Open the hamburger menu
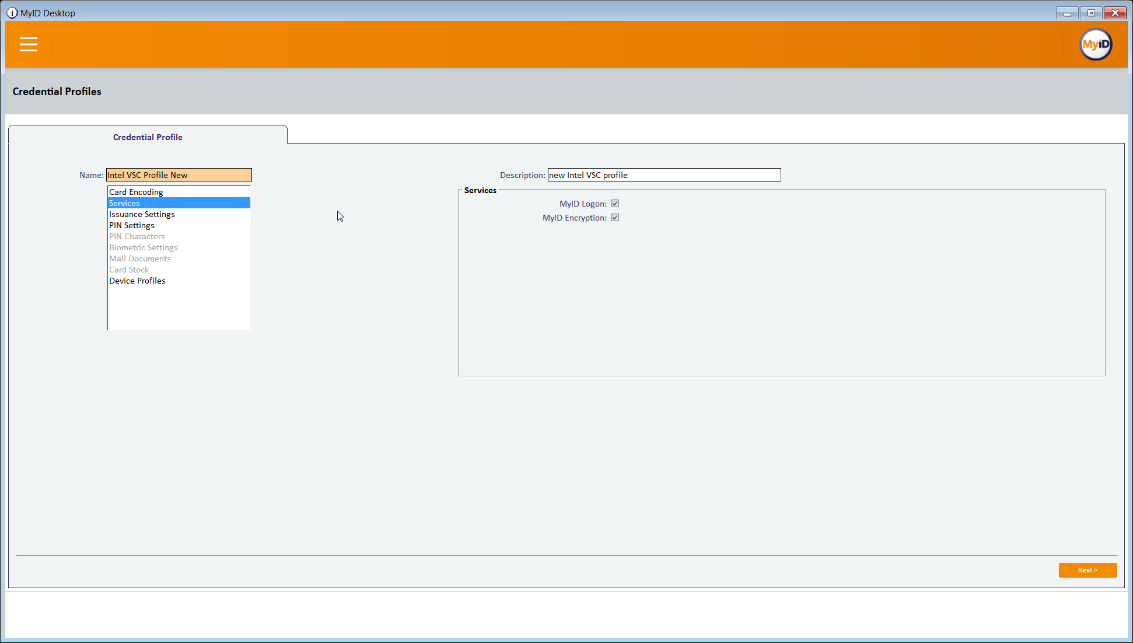1133x643 pixels. tap(28, 44)
